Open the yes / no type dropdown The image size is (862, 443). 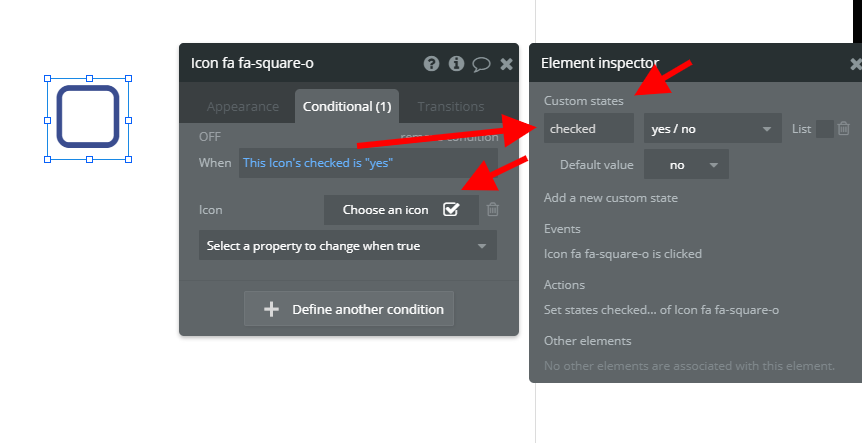pos(712,129)
